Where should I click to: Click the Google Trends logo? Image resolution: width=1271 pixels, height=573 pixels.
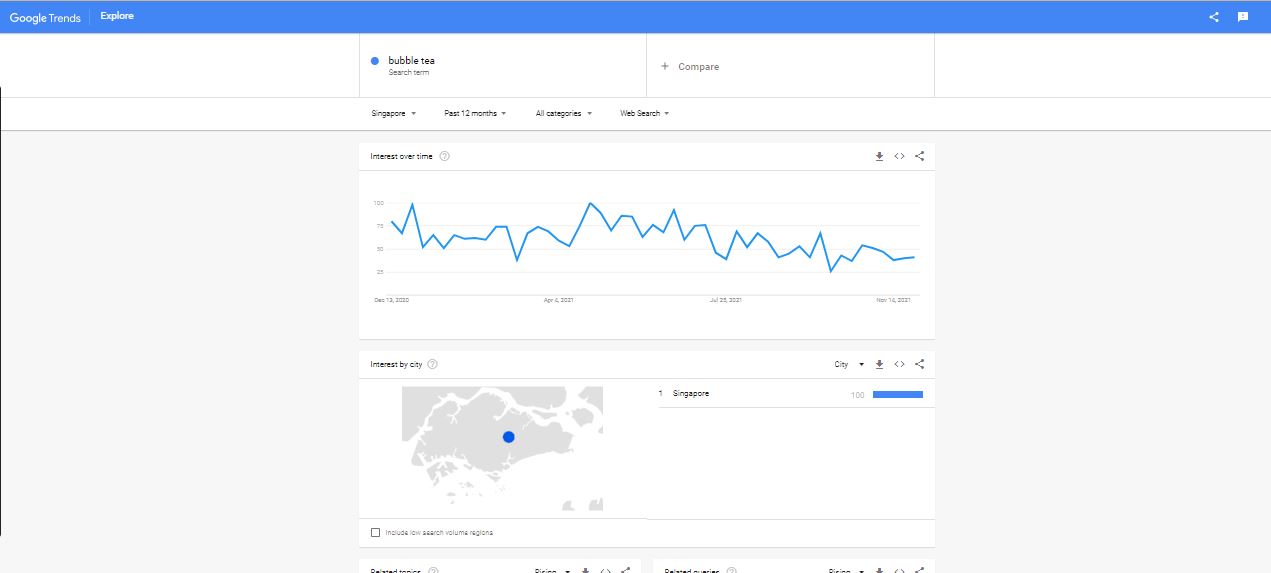tap(45, 17)
